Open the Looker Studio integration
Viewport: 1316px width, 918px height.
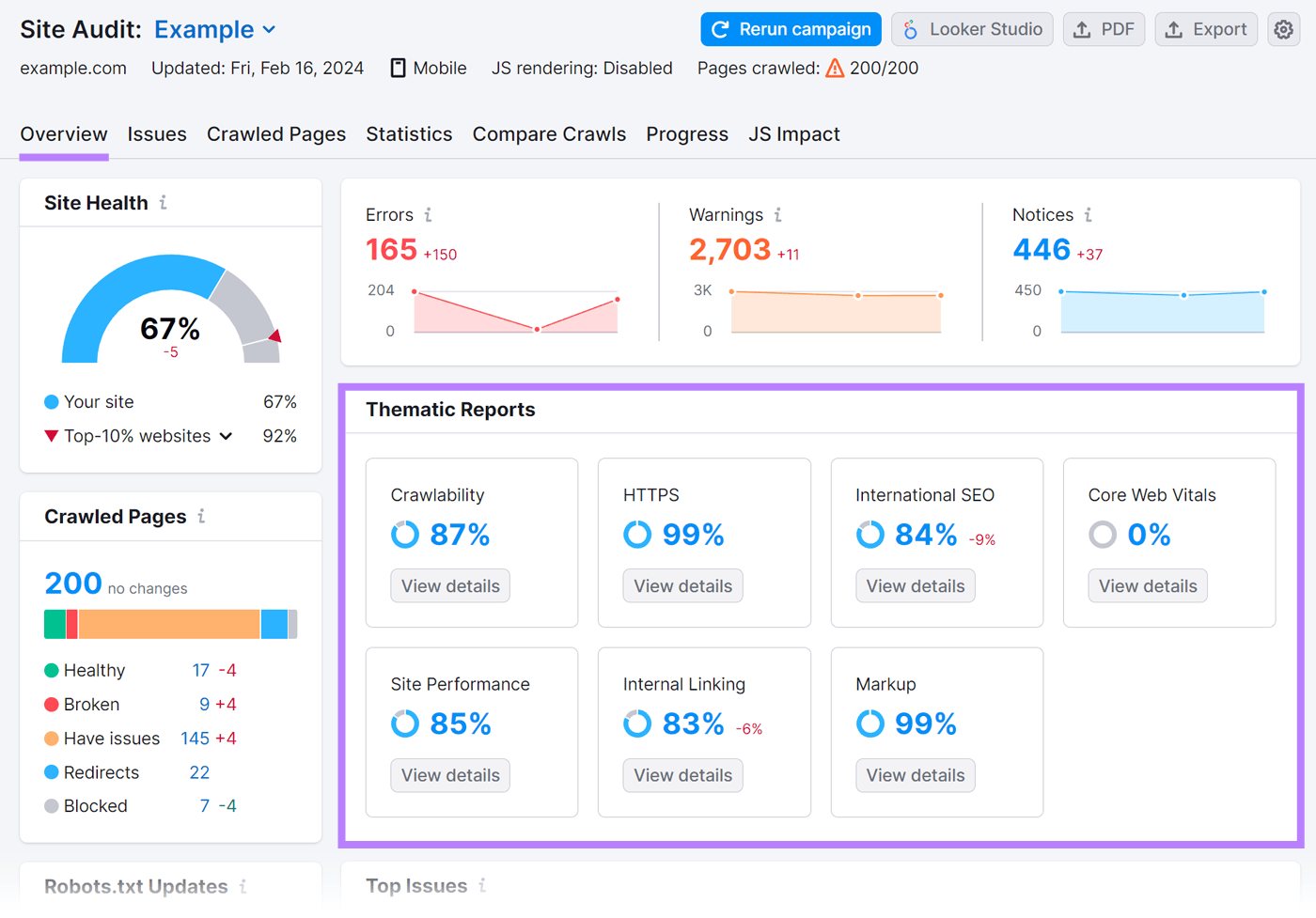tap(972, 30)
